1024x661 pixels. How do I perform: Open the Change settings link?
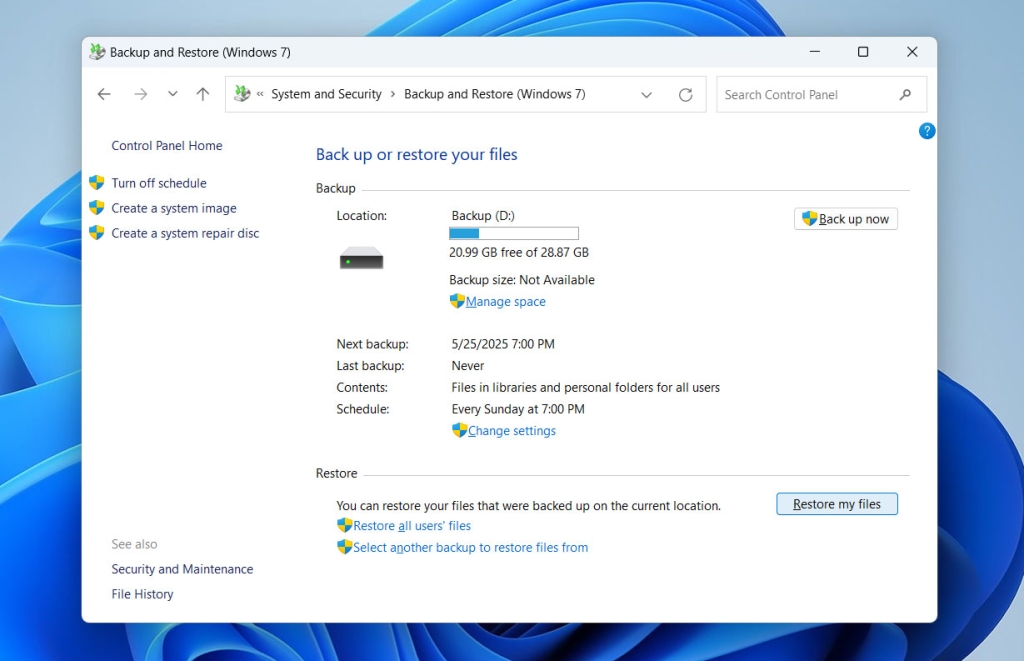(512, 431)
